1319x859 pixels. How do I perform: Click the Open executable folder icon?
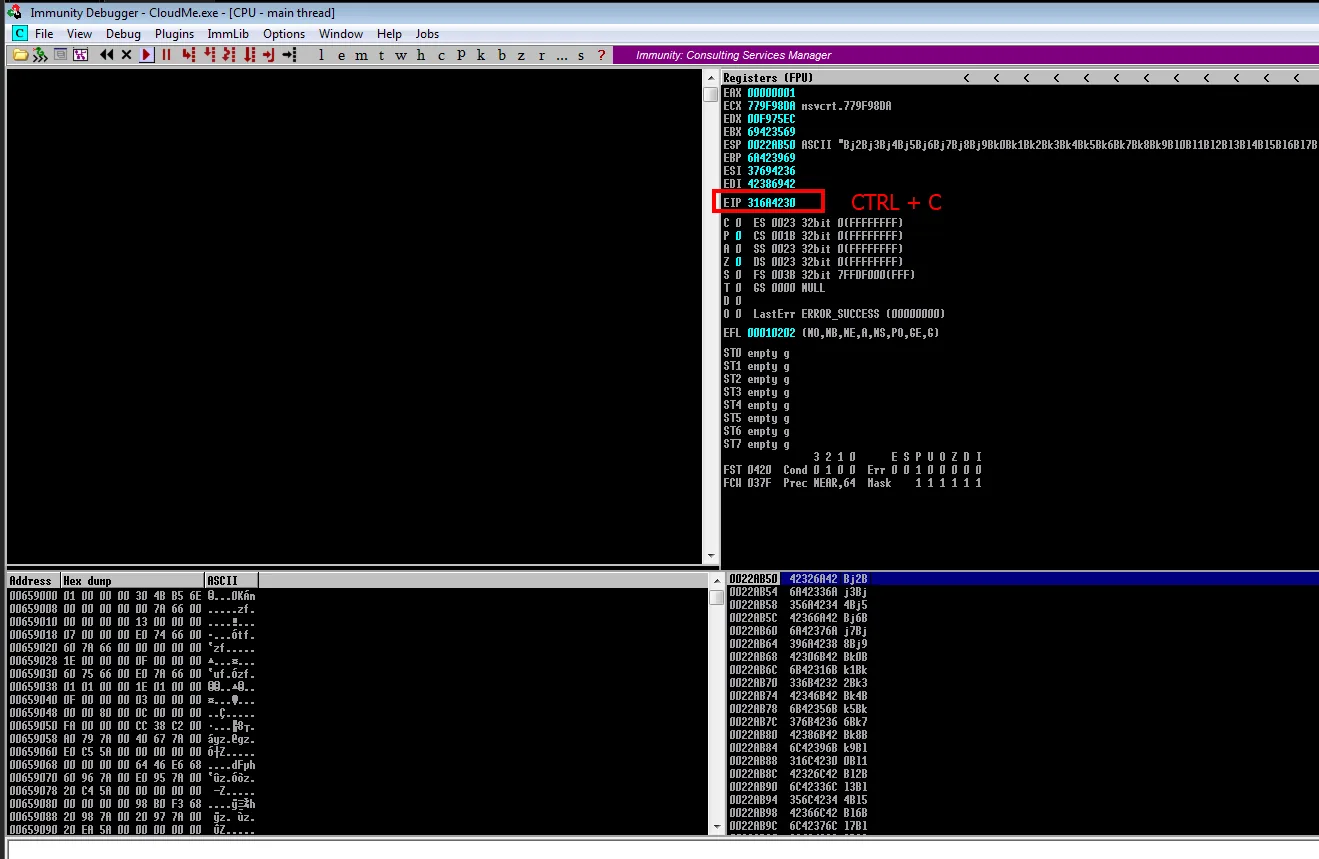pos(20,55)
